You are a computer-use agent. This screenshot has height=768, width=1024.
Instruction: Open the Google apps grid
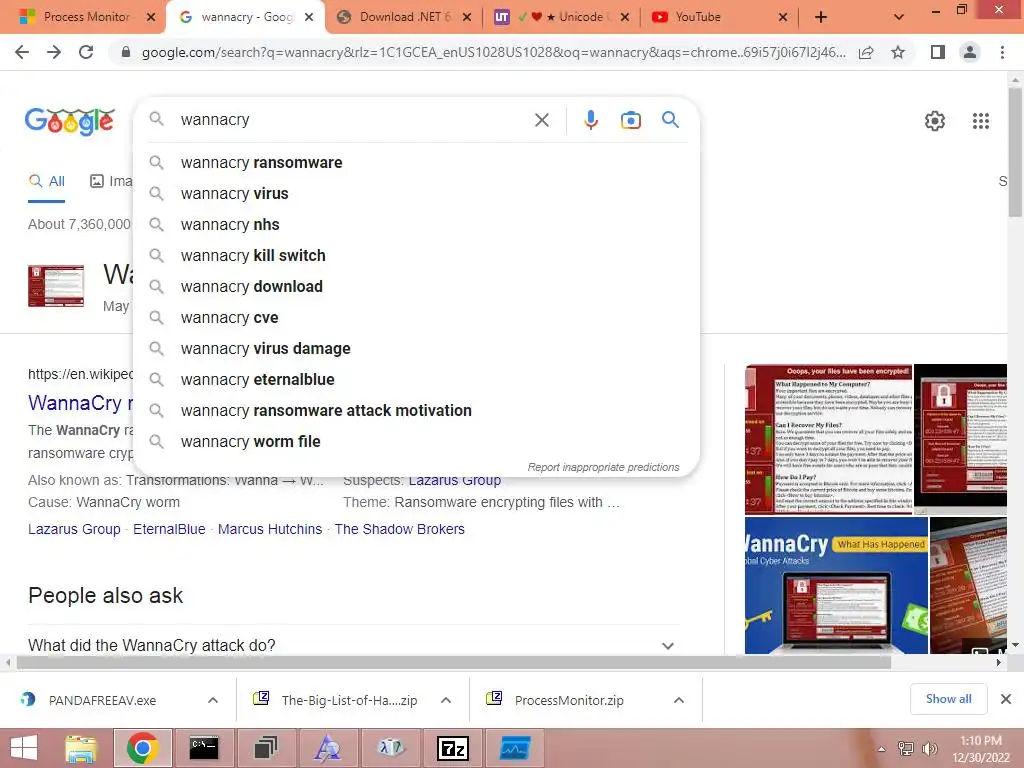pos(980,121)
